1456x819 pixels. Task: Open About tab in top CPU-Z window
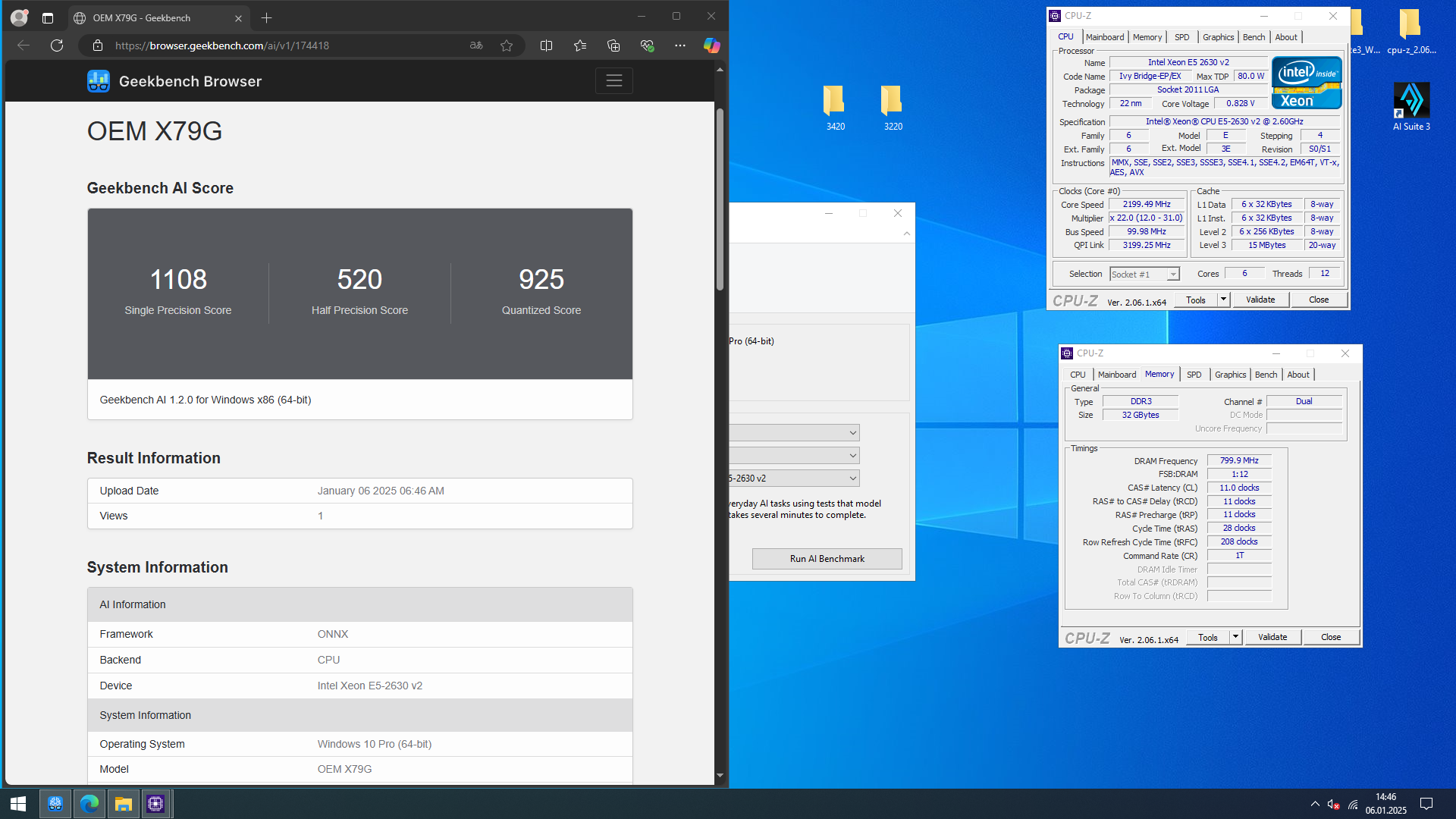[1286, 37]
